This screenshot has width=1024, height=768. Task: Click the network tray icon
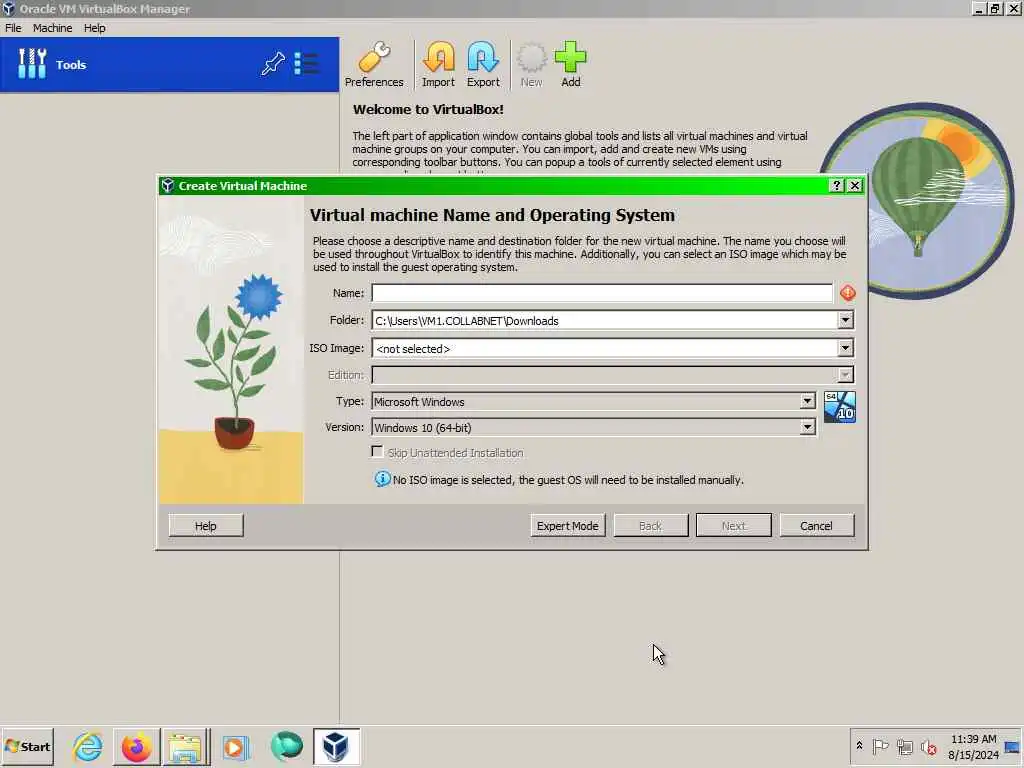904,746
